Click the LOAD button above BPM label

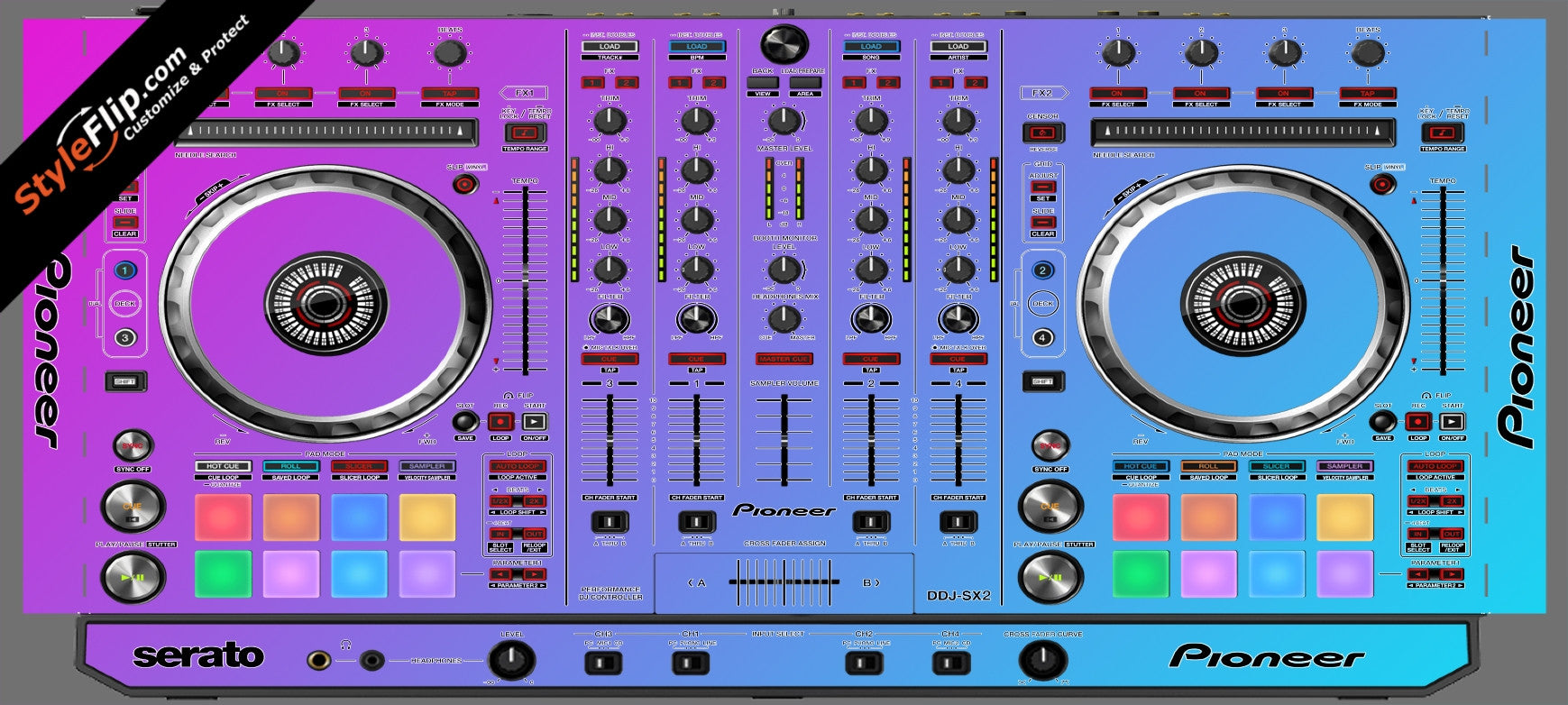pos(696,47)
